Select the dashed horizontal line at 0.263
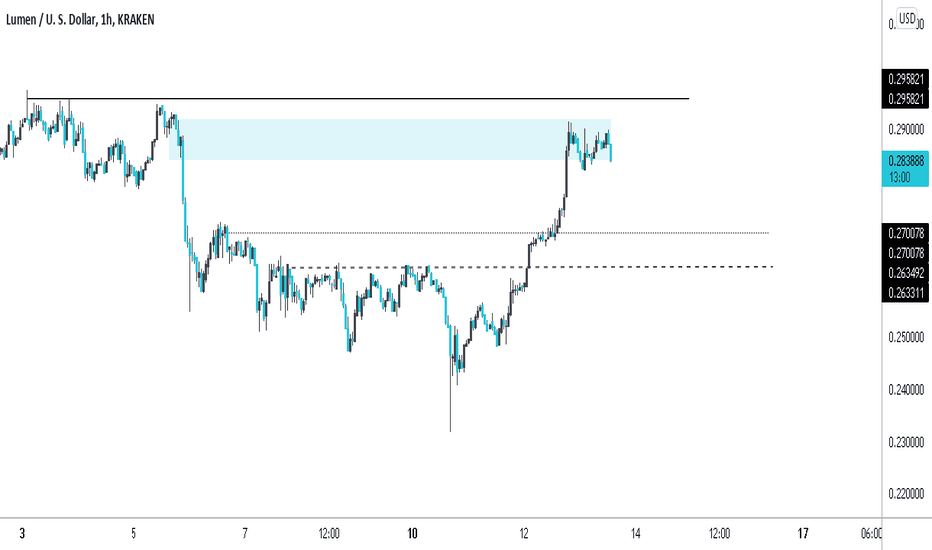This screenshot has height=550, width=932. [x=531, y=267]
